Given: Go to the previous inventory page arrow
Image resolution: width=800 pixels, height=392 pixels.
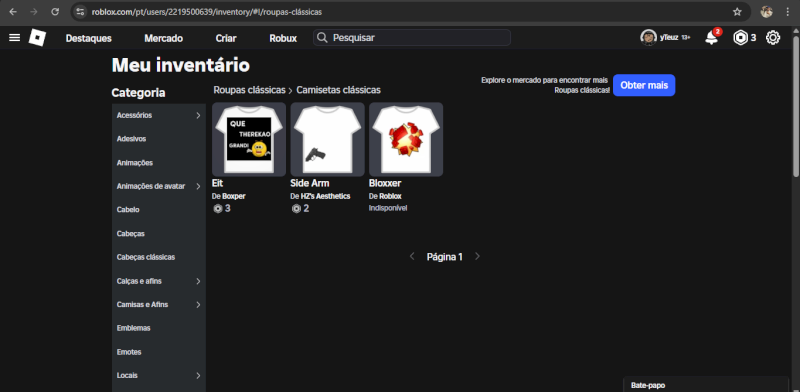Looking at the screenshot, I should pyautogui.click(x=412, y=257).
